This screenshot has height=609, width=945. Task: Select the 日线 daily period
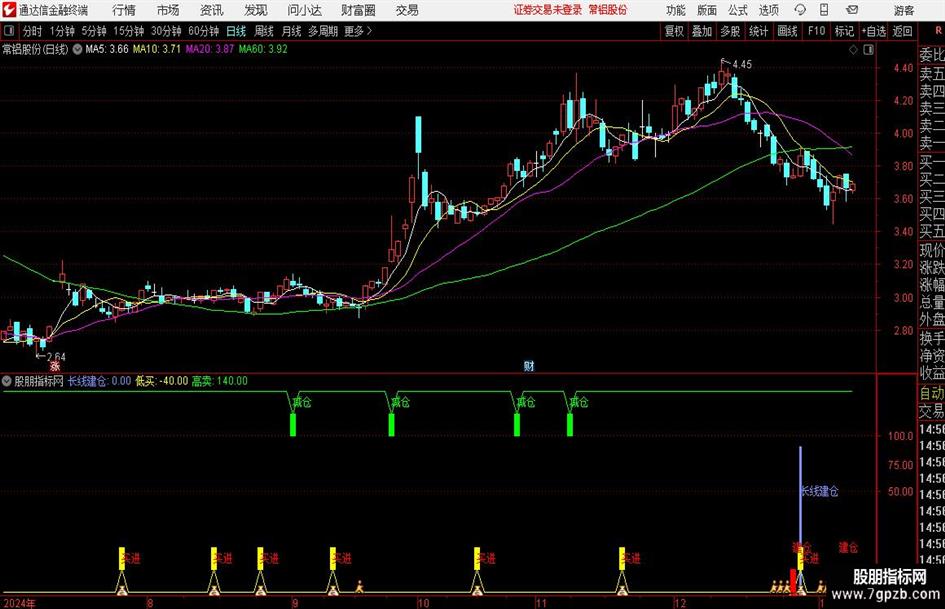(x=236, y=31)
